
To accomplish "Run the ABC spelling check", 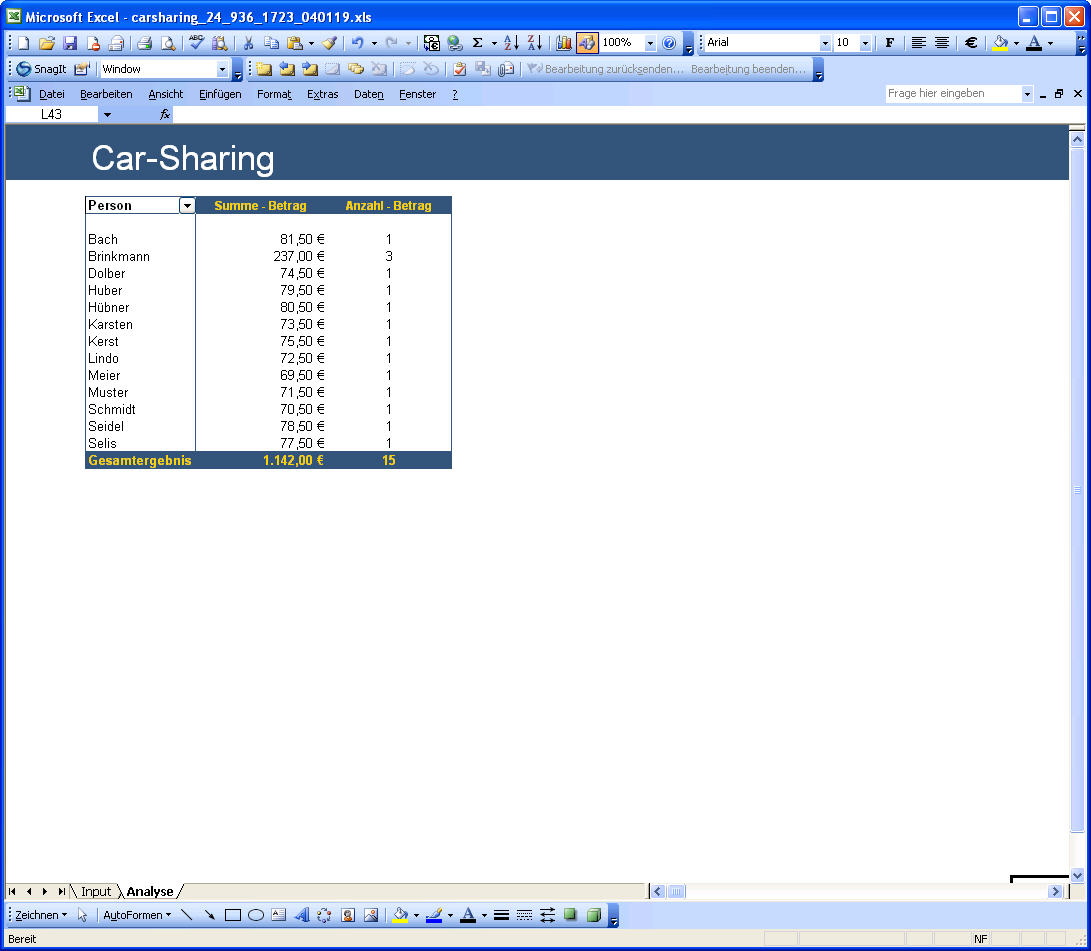I will click(196, 43).
